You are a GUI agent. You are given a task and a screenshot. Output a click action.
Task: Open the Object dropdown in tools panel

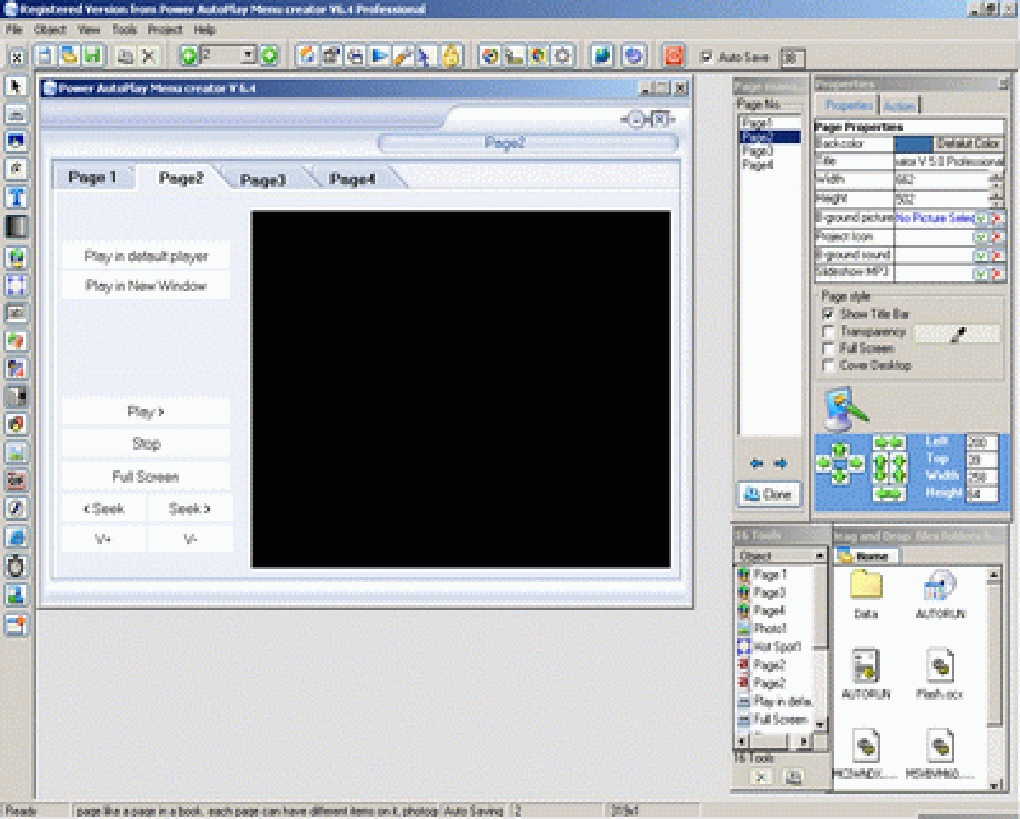(818, 556)
